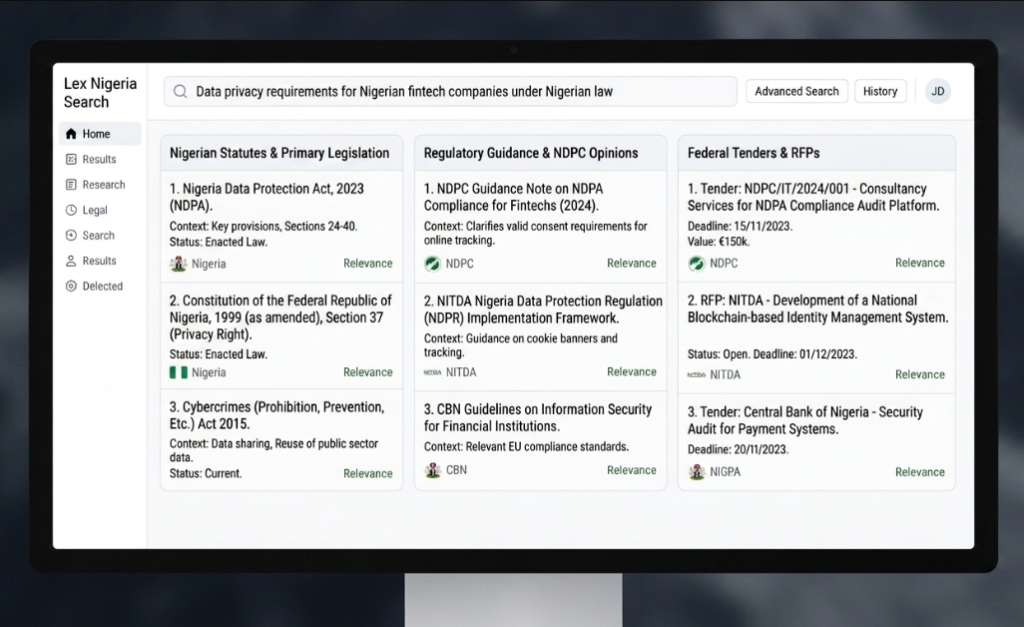This screenshot has height=627, width=1024.
Task: Click the NDPC logo in the tender card
Action: click(x=696, y=263)
